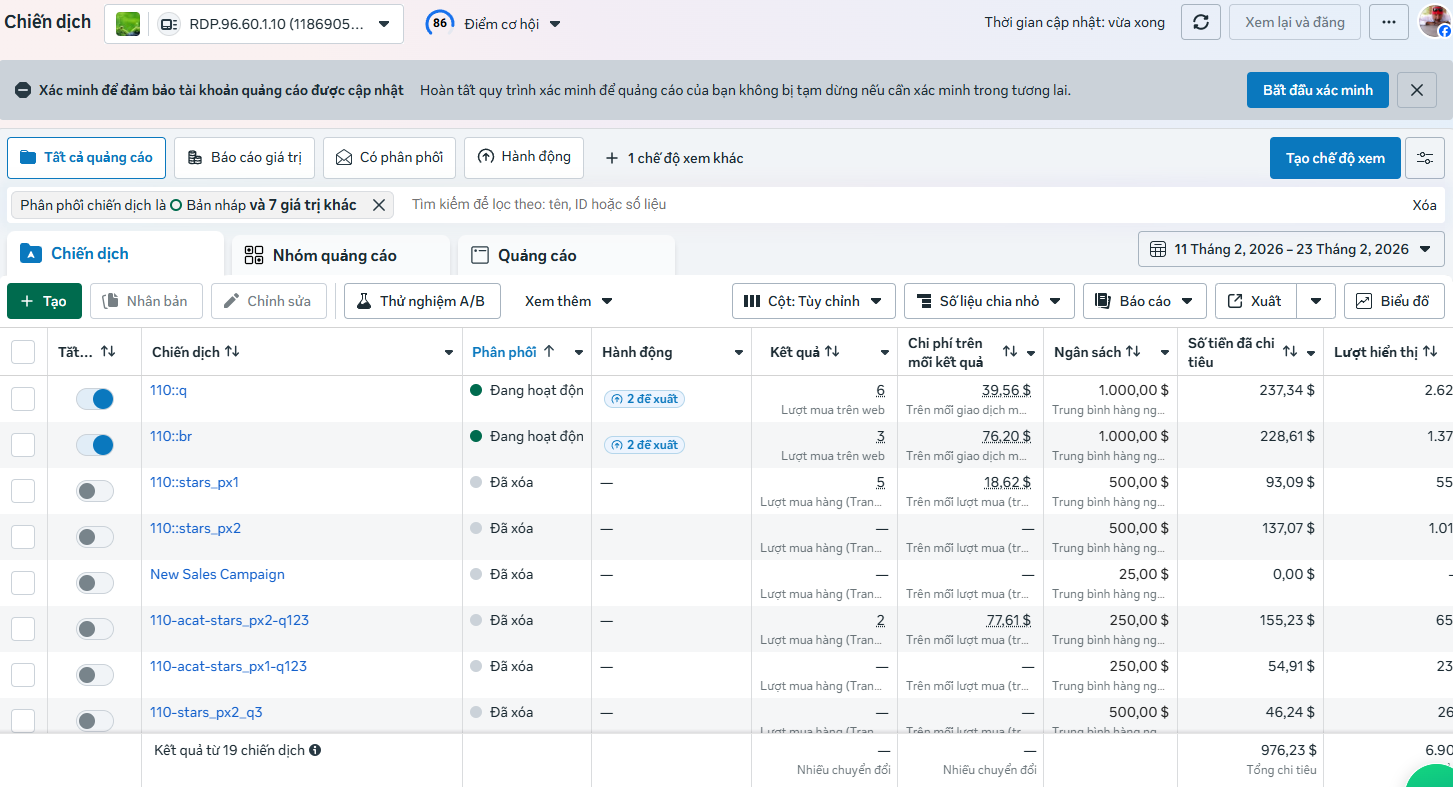This screenshot has width=1453, height=787.
Task: Open campaign link 110::br
Action: pos(171,436)
